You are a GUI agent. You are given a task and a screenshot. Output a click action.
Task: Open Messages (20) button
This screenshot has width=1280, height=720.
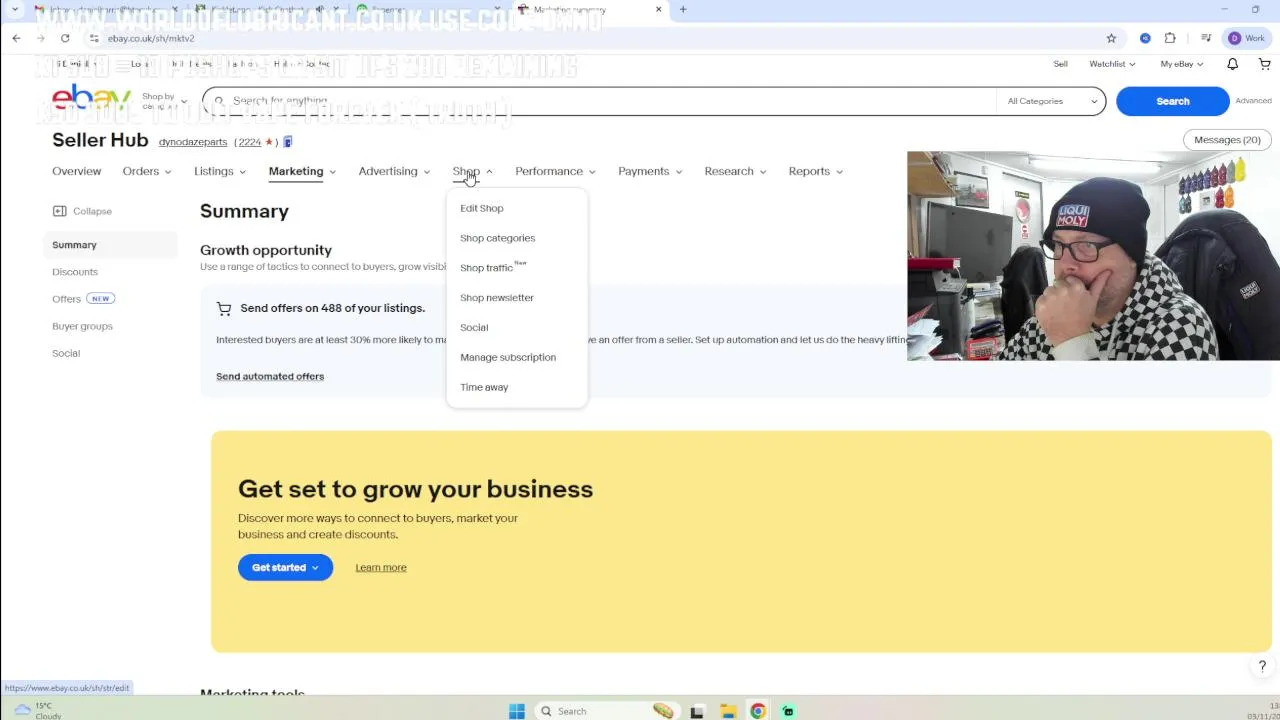tap(1227, 140)
